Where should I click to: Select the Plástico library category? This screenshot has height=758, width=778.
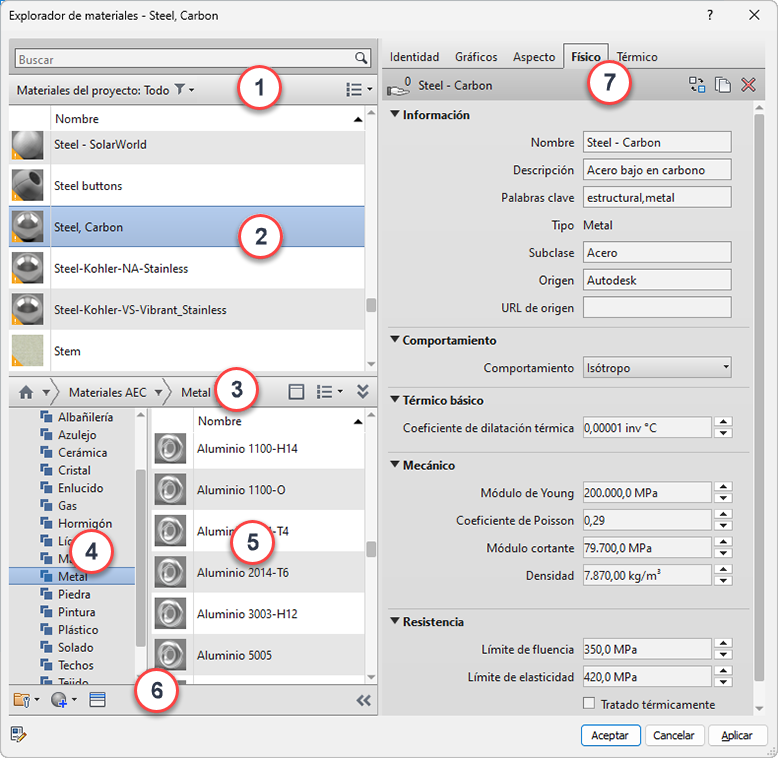[78, 630]
